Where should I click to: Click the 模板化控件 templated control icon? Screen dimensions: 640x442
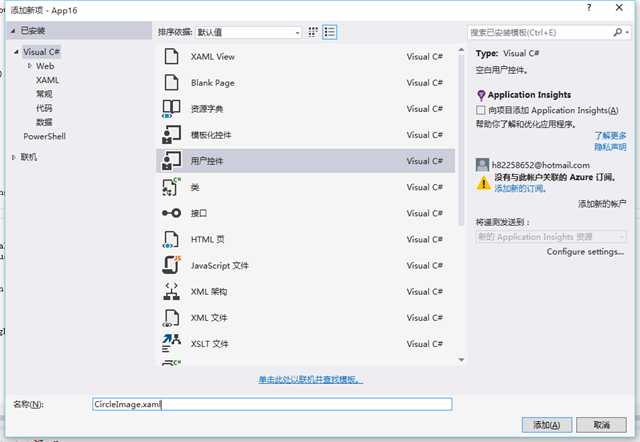click(171, 135)
